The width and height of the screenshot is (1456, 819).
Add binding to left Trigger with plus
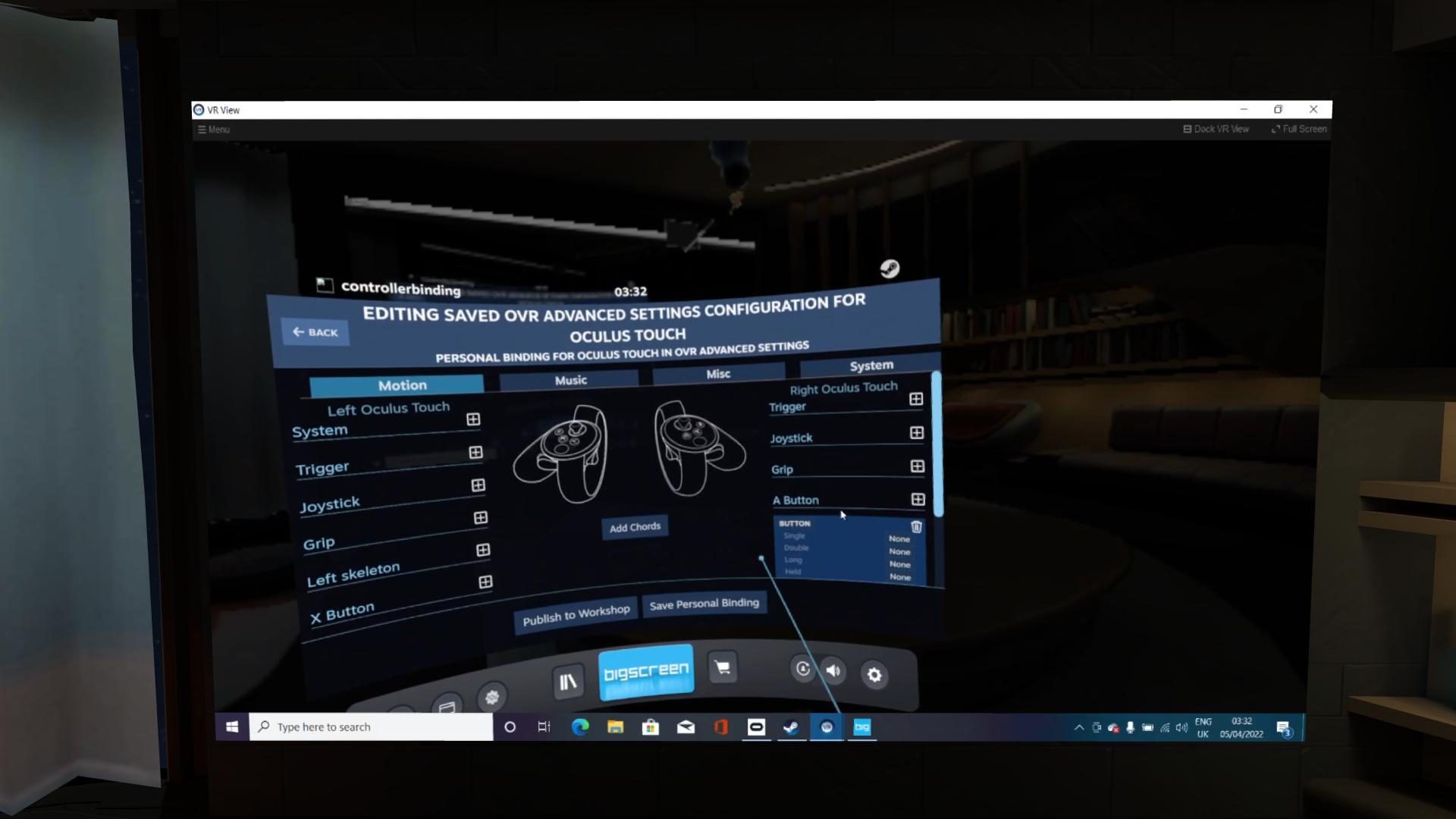coord(475,453)
